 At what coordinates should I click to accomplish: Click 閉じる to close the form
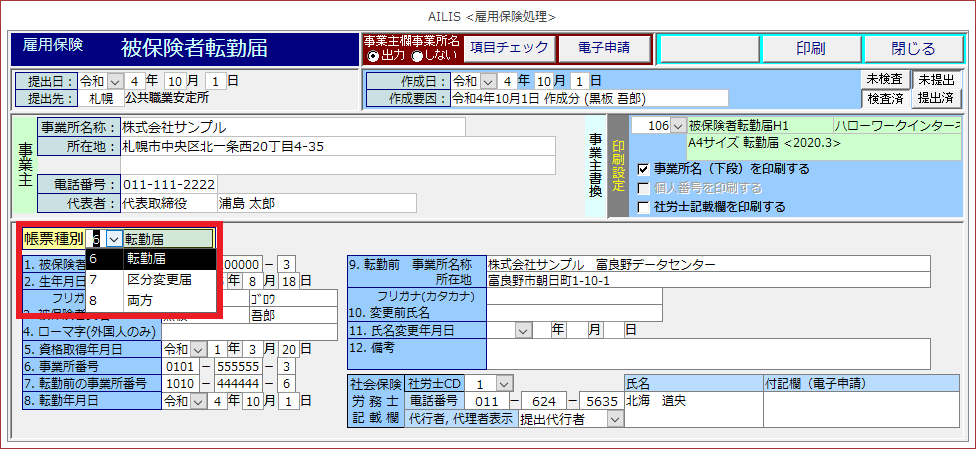pyautogui.click(x=913, y=48)
